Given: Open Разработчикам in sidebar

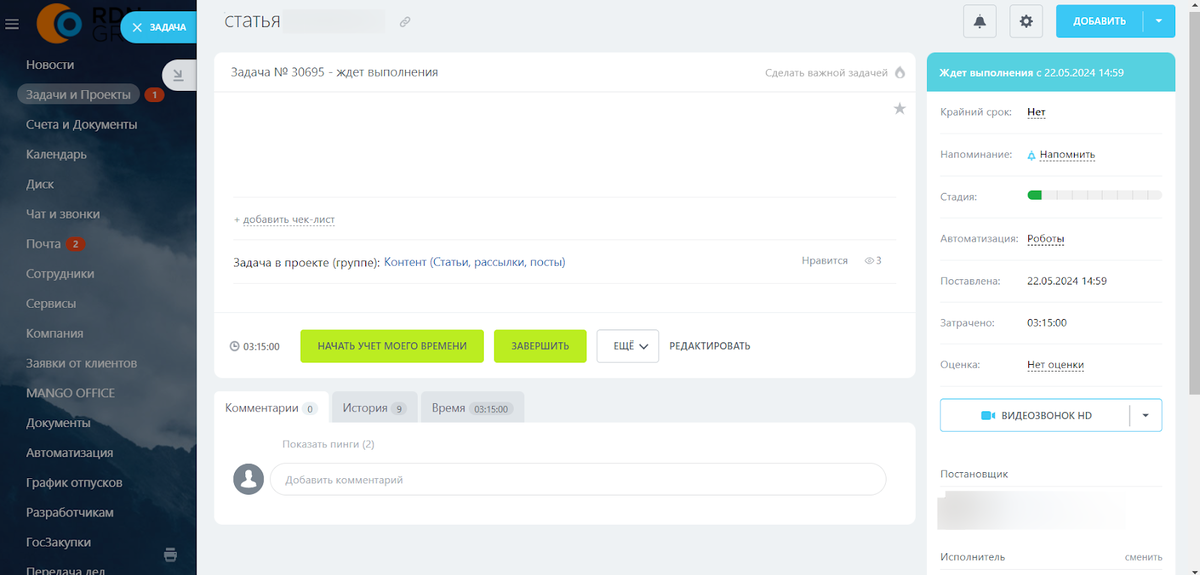Looking at the screenshot, I should tap(70, 513).
